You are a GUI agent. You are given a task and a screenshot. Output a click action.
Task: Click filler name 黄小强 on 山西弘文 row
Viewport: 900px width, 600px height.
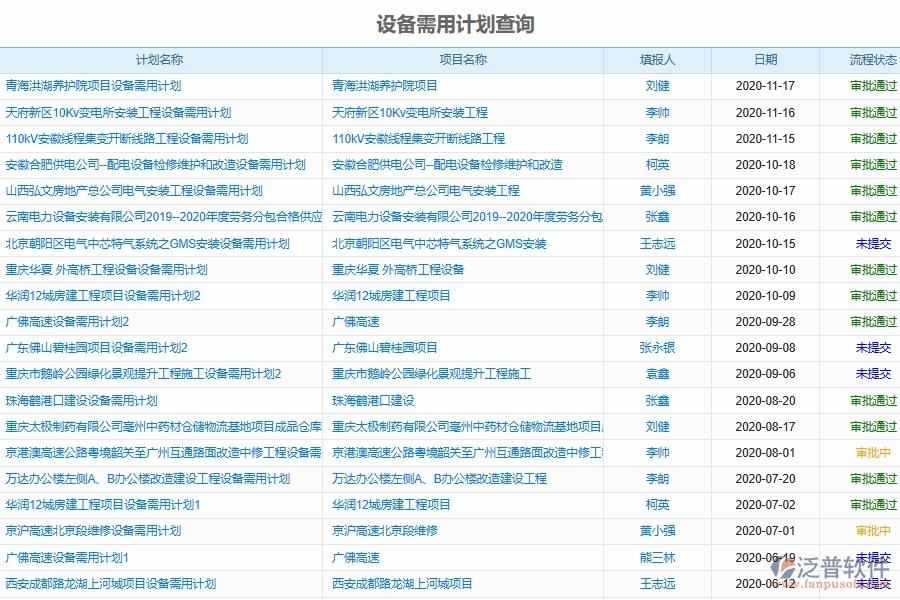pos(654,190)
